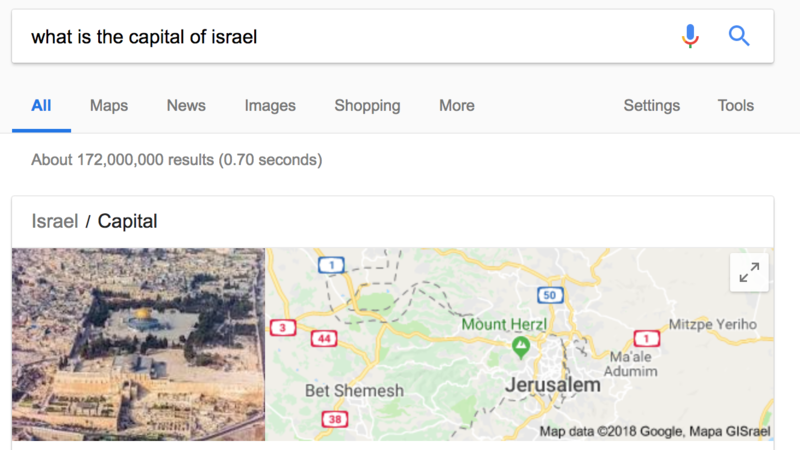Click inside the search query text field
The width and height of the screenshot is (800, 450).
[347, 37]
